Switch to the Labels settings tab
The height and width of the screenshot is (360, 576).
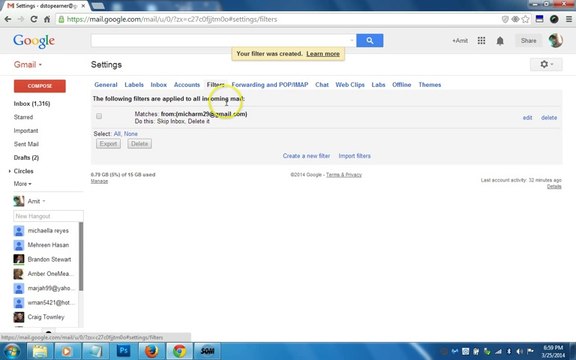click(x=134, y=85)
